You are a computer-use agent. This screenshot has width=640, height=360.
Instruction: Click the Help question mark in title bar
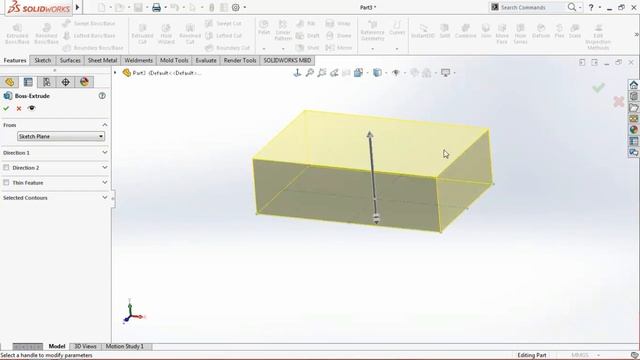pyautogui.click(x=591, y=7)
